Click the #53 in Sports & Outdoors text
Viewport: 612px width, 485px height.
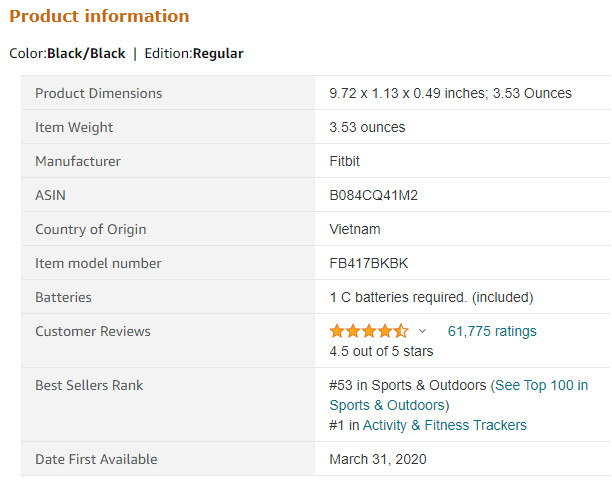[x=407, y=385]
